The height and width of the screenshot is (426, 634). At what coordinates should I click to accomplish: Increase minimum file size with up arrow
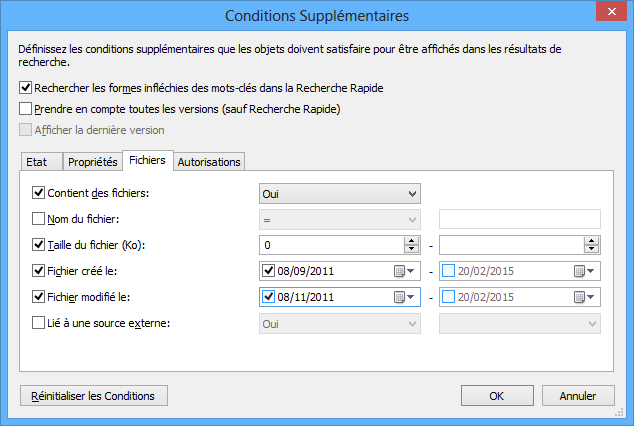point(410,240)
